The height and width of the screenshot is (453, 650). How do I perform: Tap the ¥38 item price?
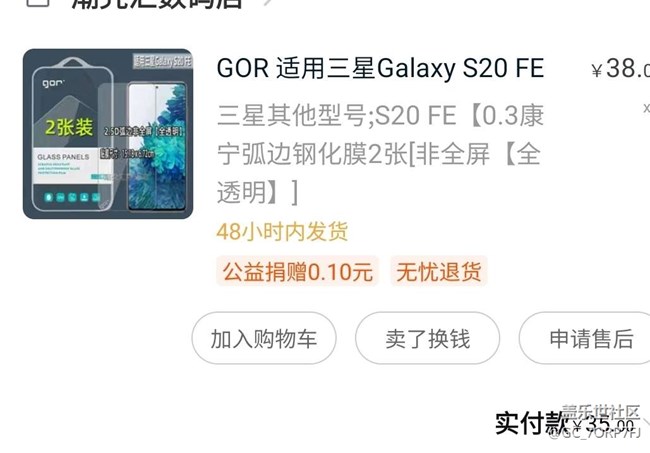coord(621,68)
